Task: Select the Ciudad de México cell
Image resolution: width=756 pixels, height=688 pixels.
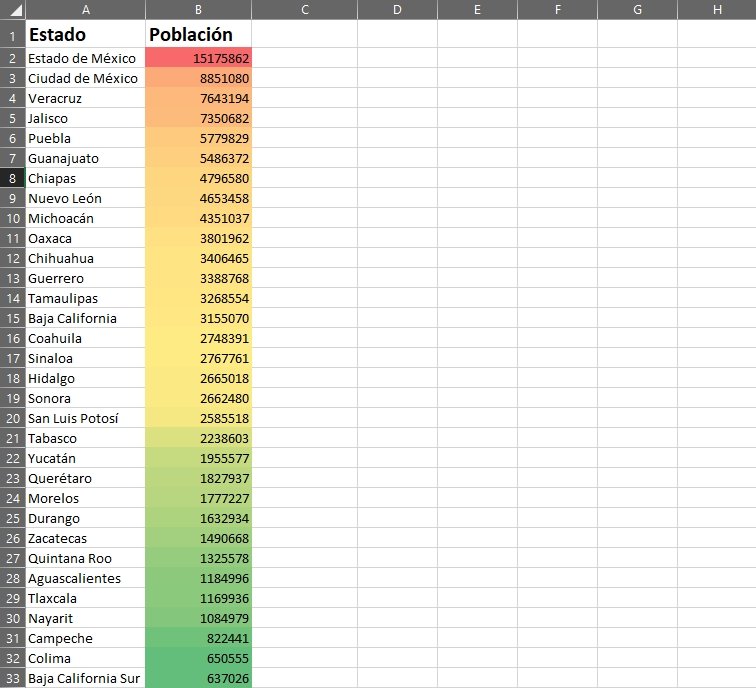Action: 85,78
